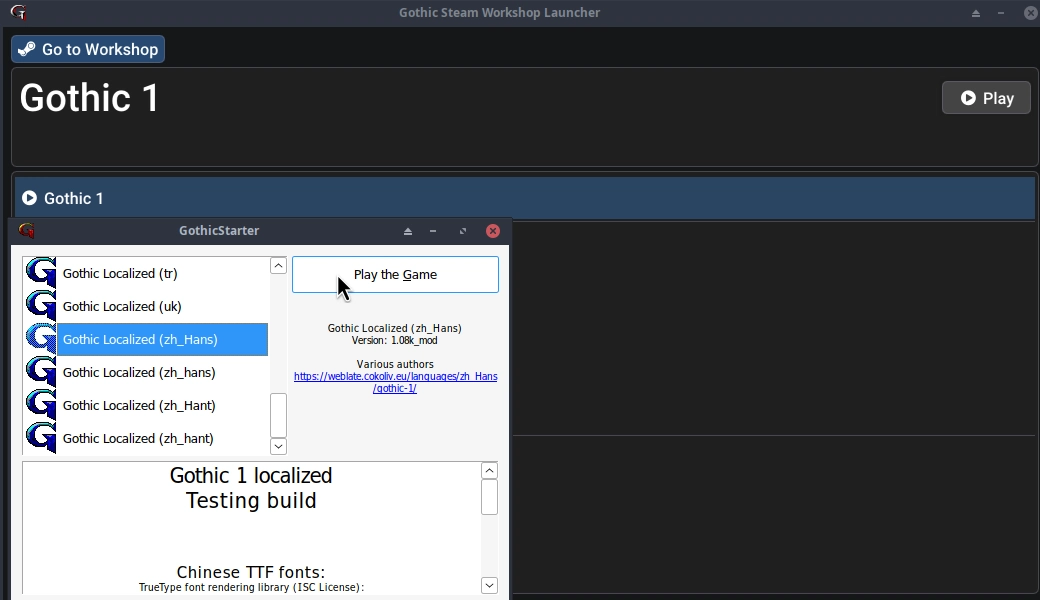
Task: Click 'Various authors' text
Action: click(395, 364)
